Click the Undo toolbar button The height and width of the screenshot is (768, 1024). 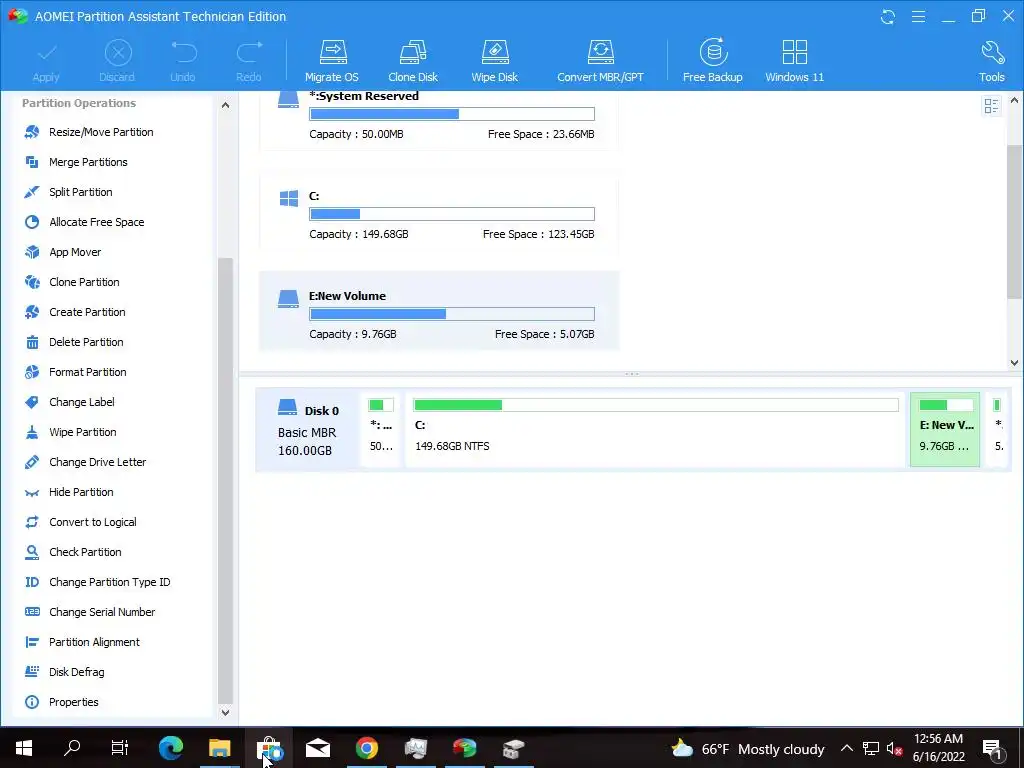(x=183, y=61)
